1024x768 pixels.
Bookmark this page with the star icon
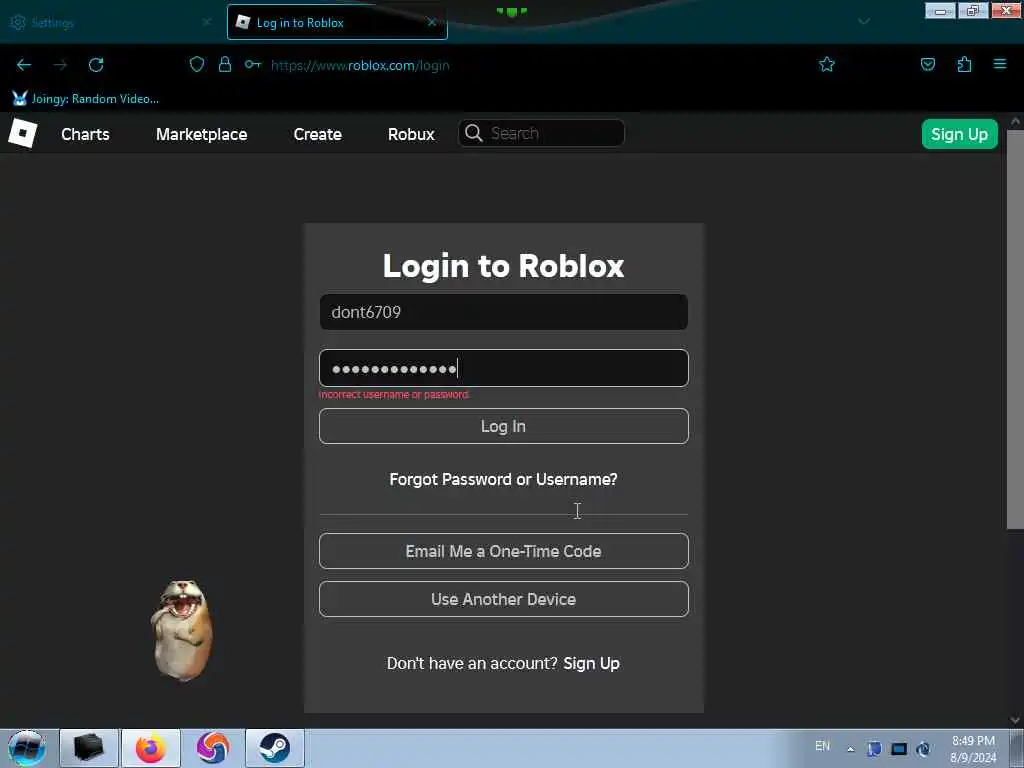click(x=827, y=64)
